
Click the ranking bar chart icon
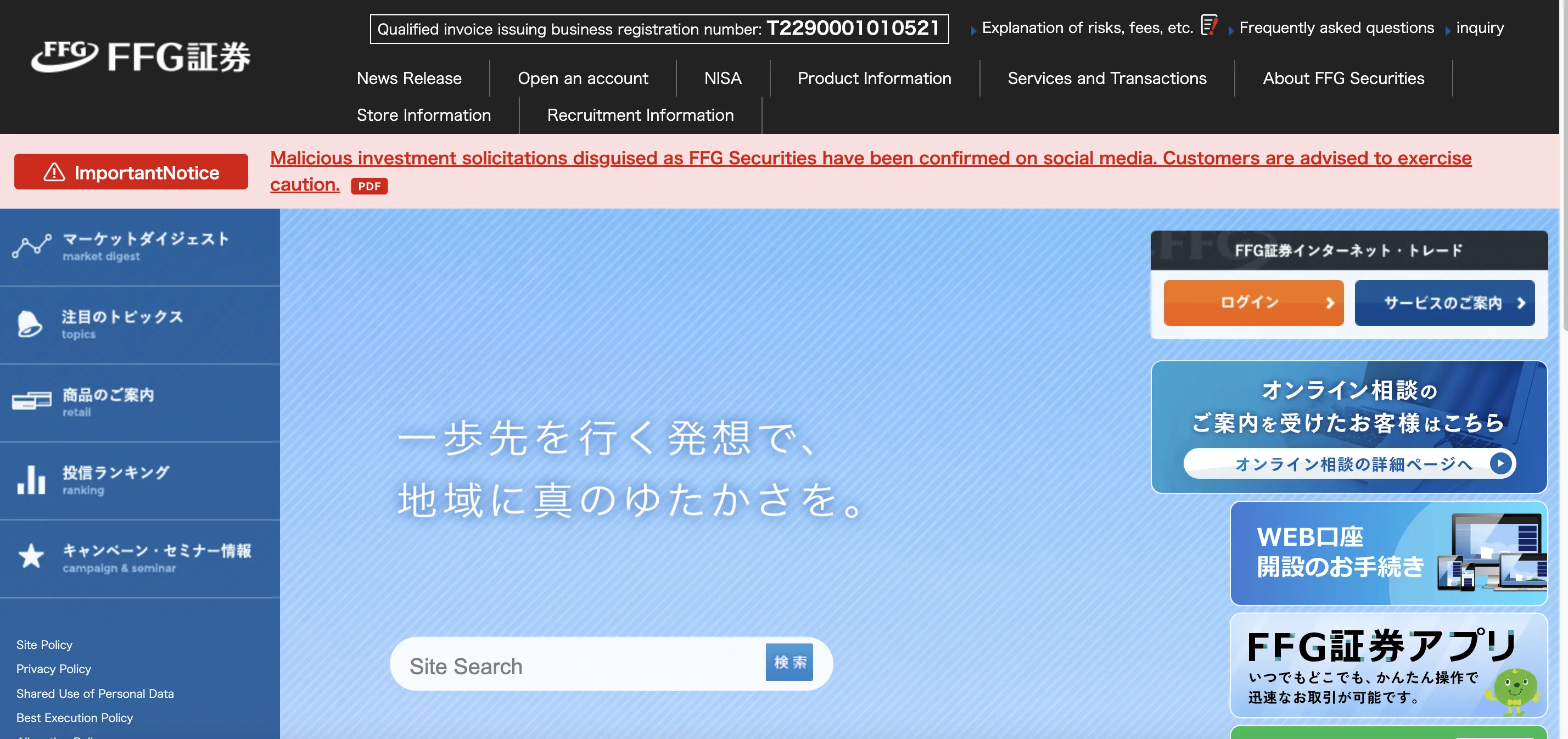pos(31,480)
